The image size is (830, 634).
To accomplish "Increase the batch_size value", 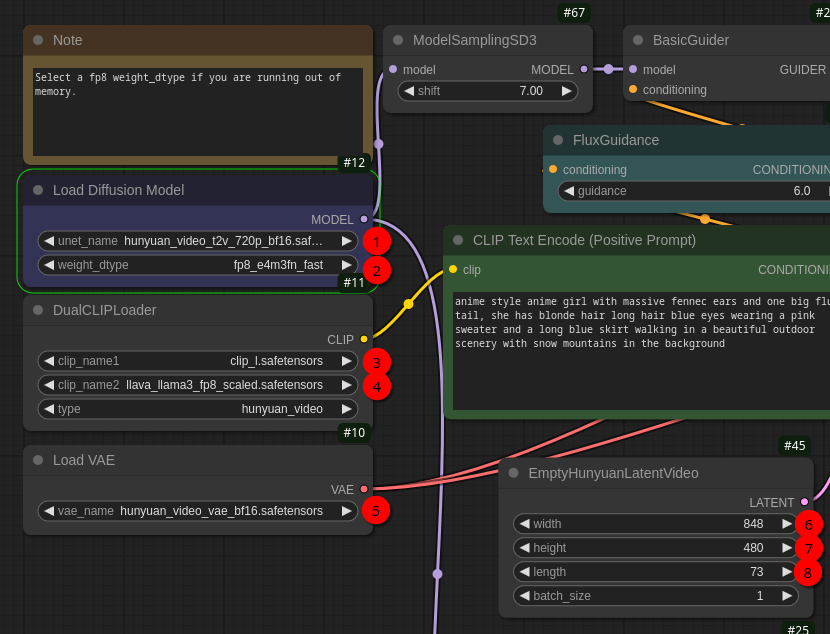I will pyautogui.click(x=787, y=596).
